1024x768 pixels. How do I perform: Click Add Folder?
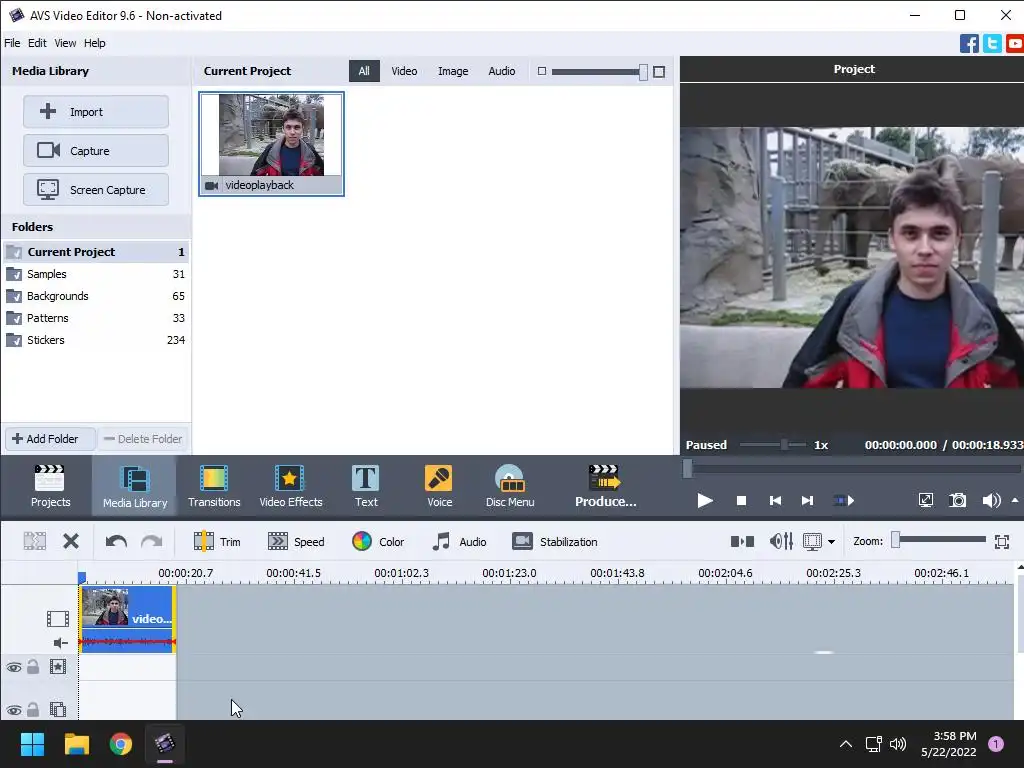pyautogui.click(x=50, y=439)
